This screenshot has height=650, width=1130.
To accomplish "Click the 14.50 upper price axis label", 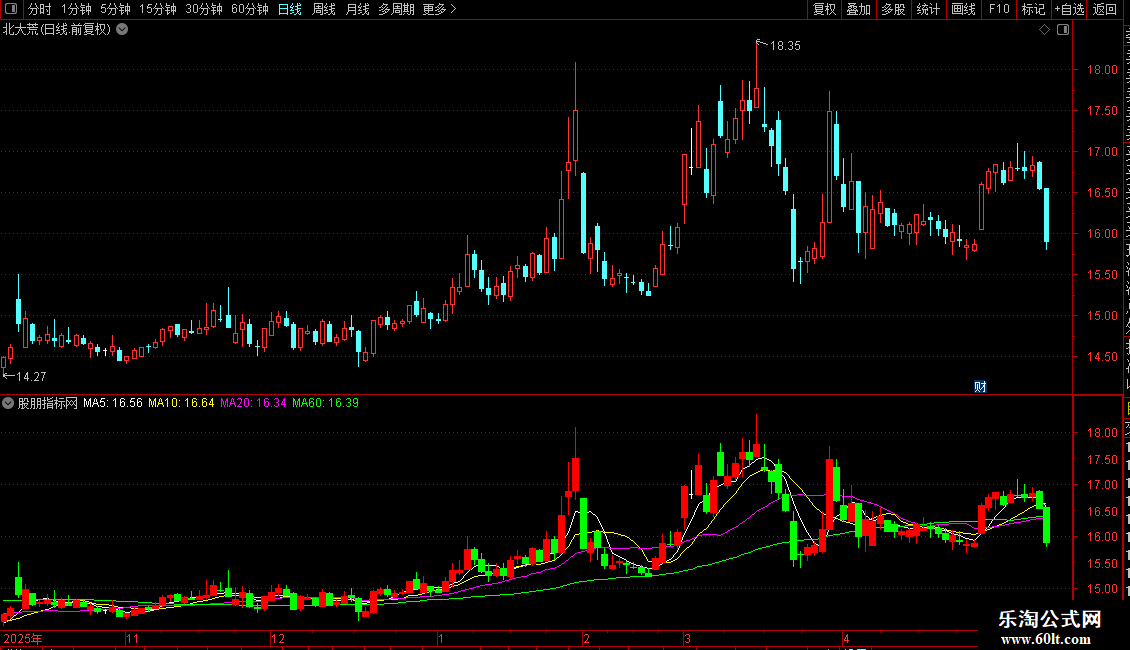I will (1102, 357).
